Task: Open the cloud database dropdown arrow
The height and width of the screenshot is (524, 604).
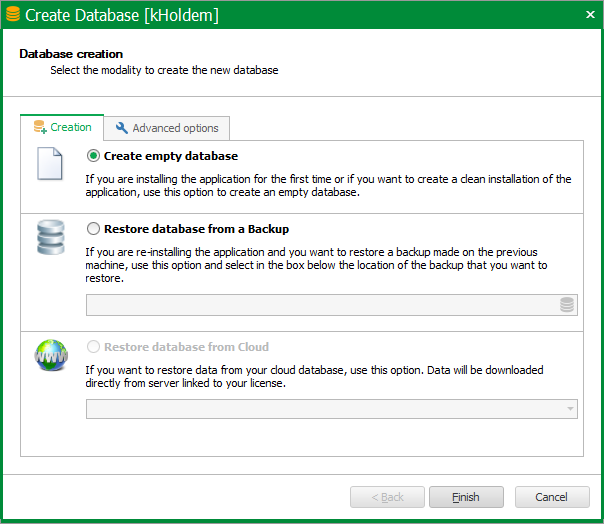Action: [x=570, y=409]
